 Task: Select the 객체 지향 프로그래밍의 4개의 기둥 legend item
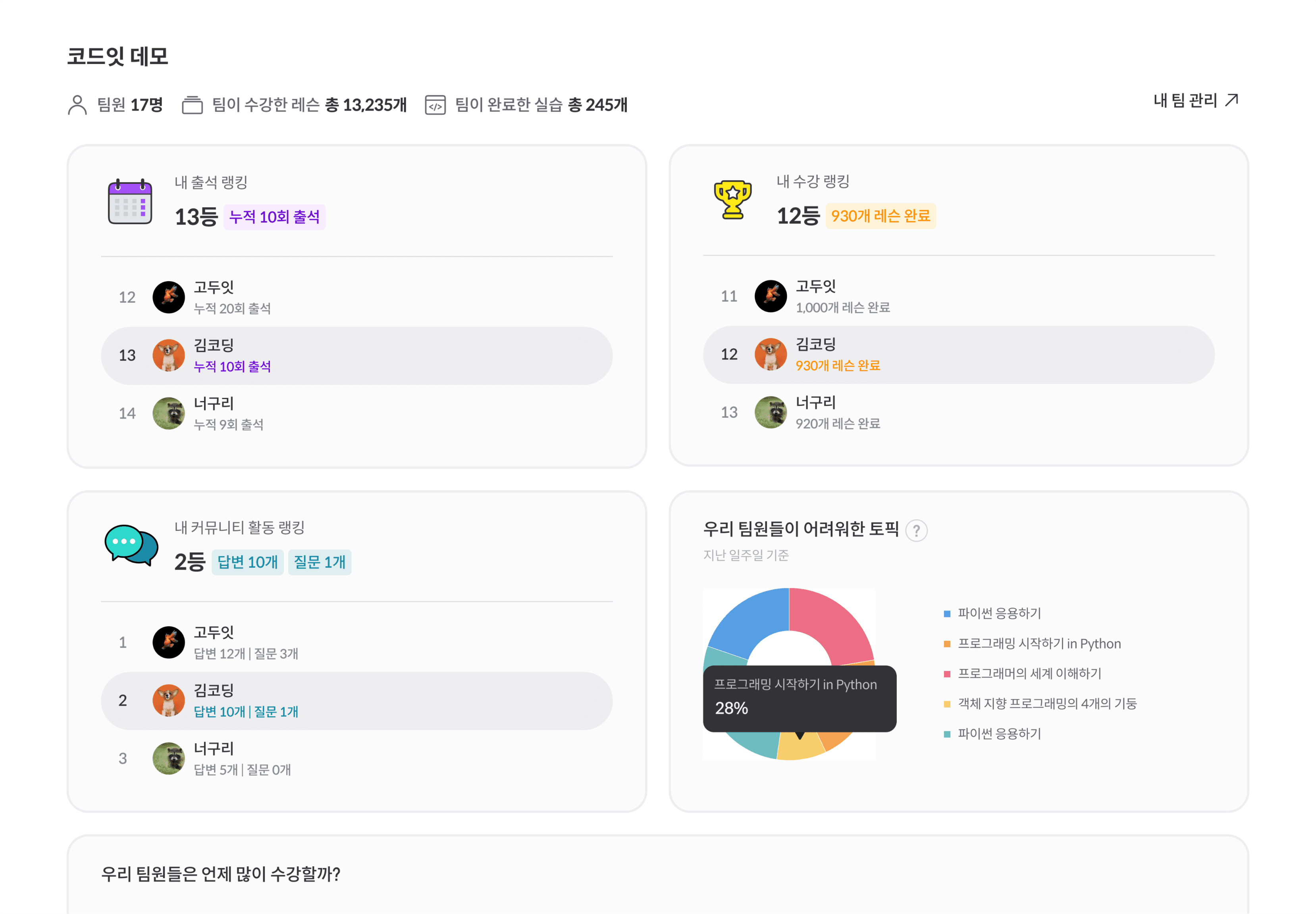[x=1047, y=704]
